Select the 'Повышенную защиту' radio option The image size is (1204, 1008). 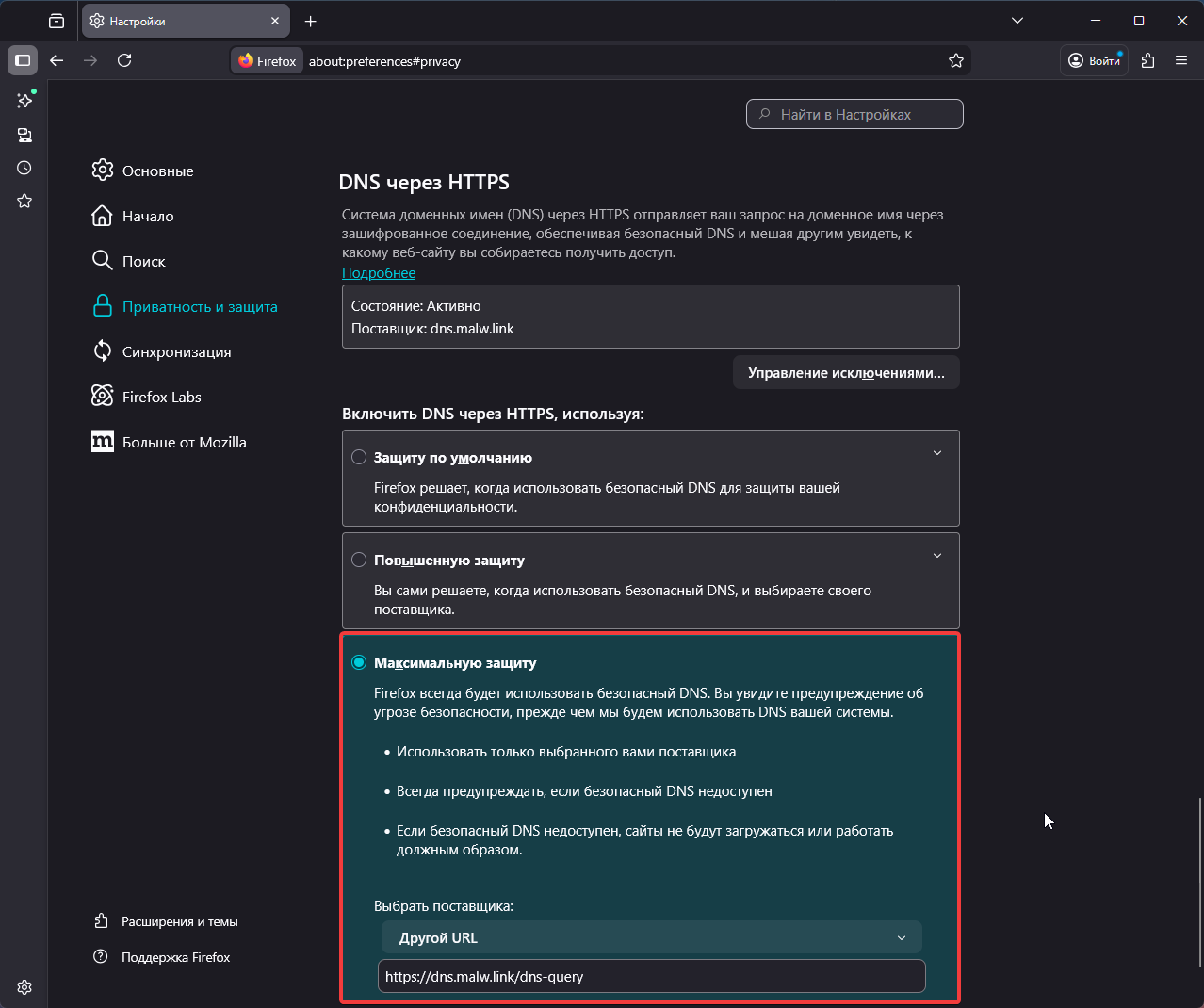coord(359,559)
